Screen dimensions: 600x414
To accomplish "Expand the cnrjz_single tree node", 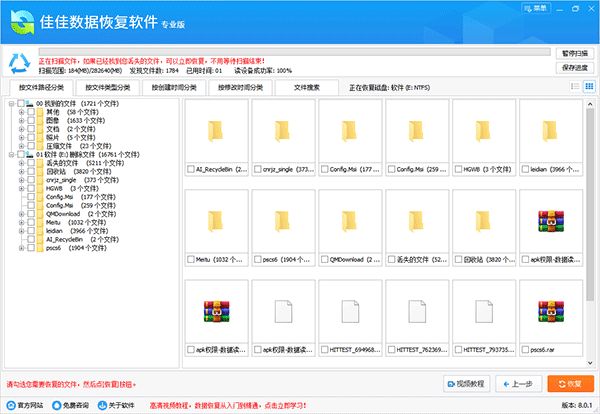I will [x=21, y=180].
